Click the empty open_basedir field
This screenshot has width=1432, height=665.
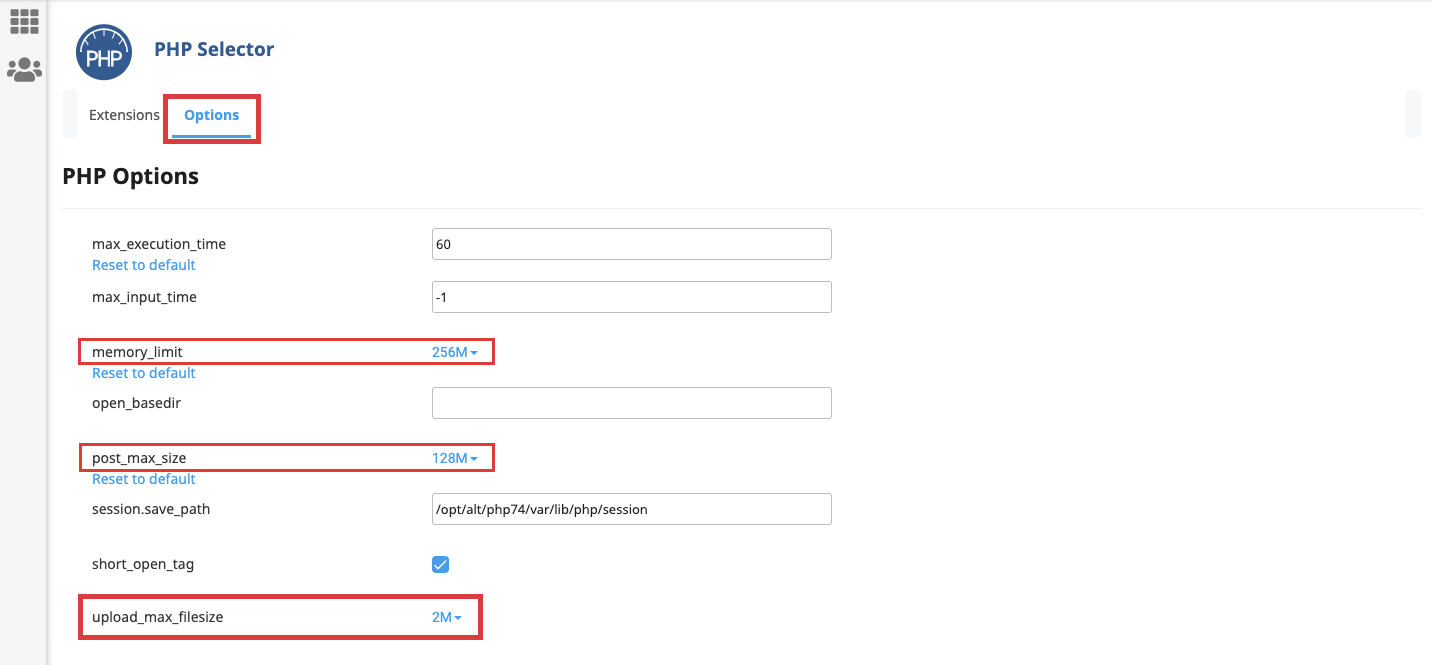[x=631, y=403]
